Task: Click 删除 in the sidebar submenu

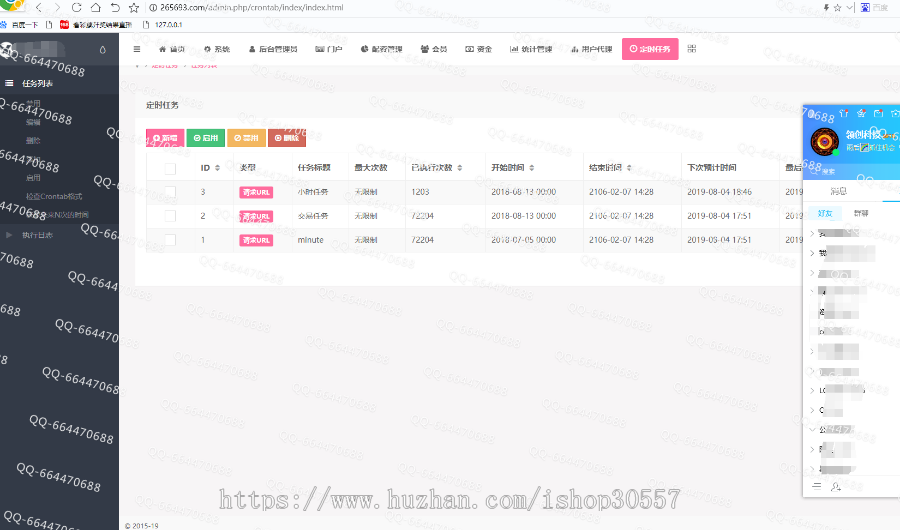Action: 33,140
